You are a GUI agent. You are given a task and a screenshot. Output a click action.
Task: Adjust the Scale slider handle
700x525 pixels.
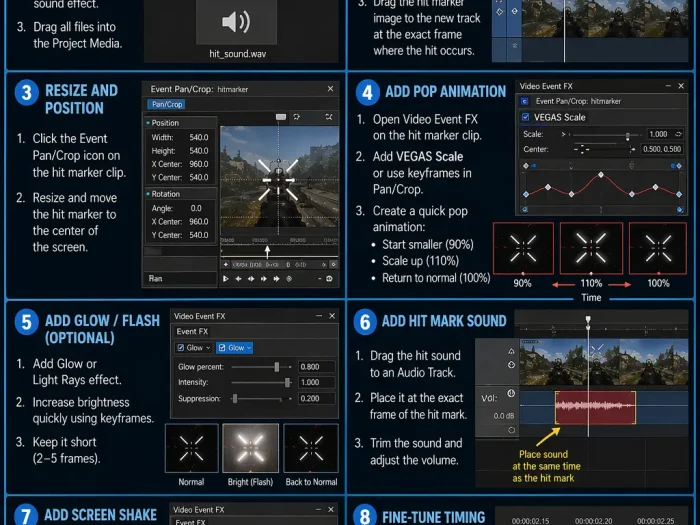pyautogui.click(x=628, y=135)
